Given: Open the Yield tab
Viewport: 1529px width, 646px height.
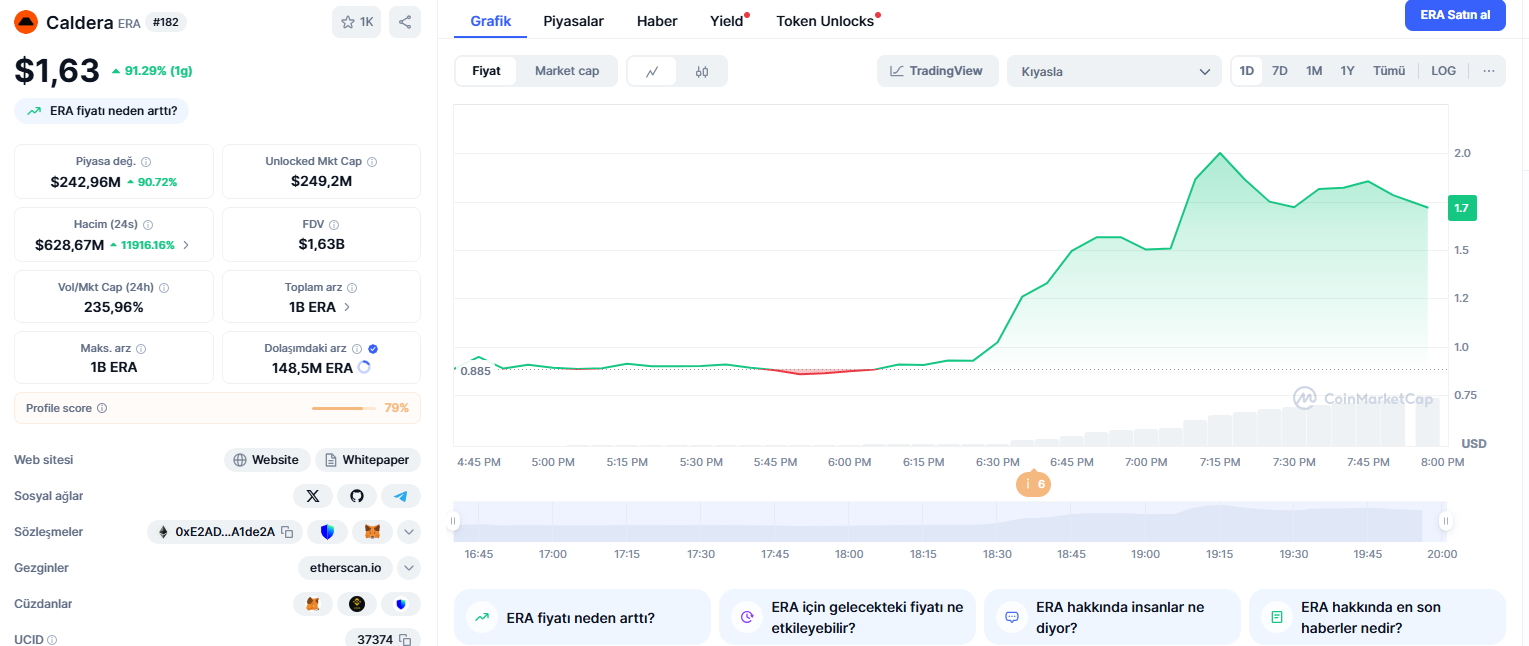Looking at the screenshot, I should click(x=727, y=21).
